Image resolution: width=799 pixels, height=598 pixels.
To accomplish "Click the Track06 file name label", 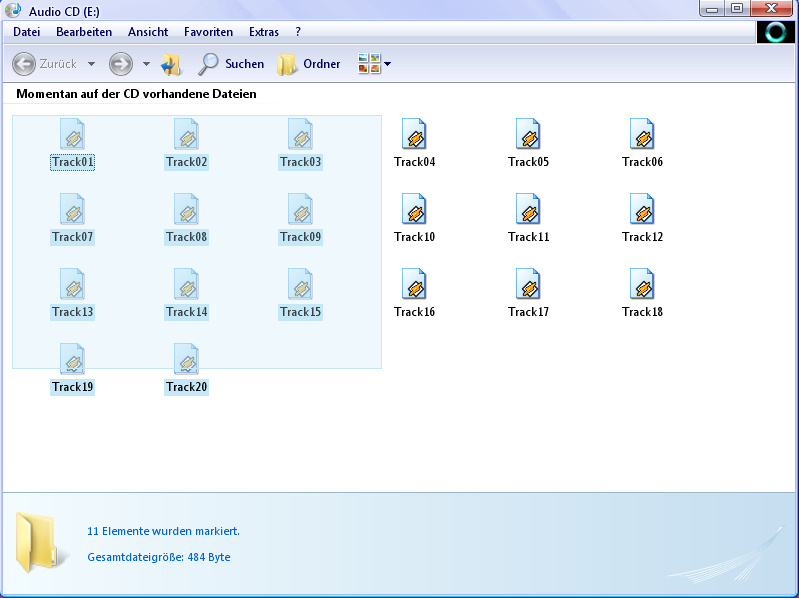I will (642, 162).
